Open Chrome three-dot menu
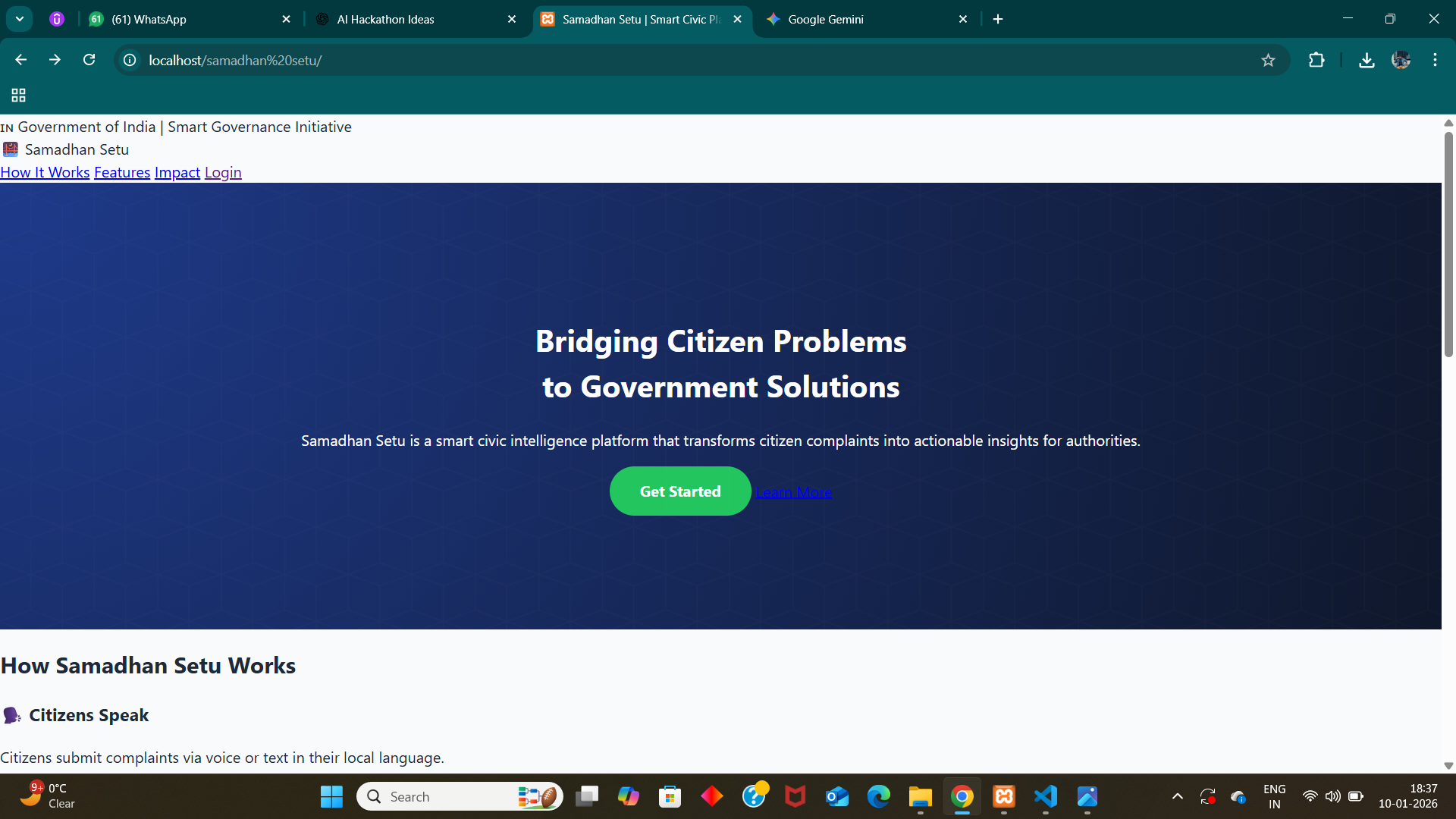Image resolution: width=1456 pixels, height=819 pixels. pos(1435,60)
